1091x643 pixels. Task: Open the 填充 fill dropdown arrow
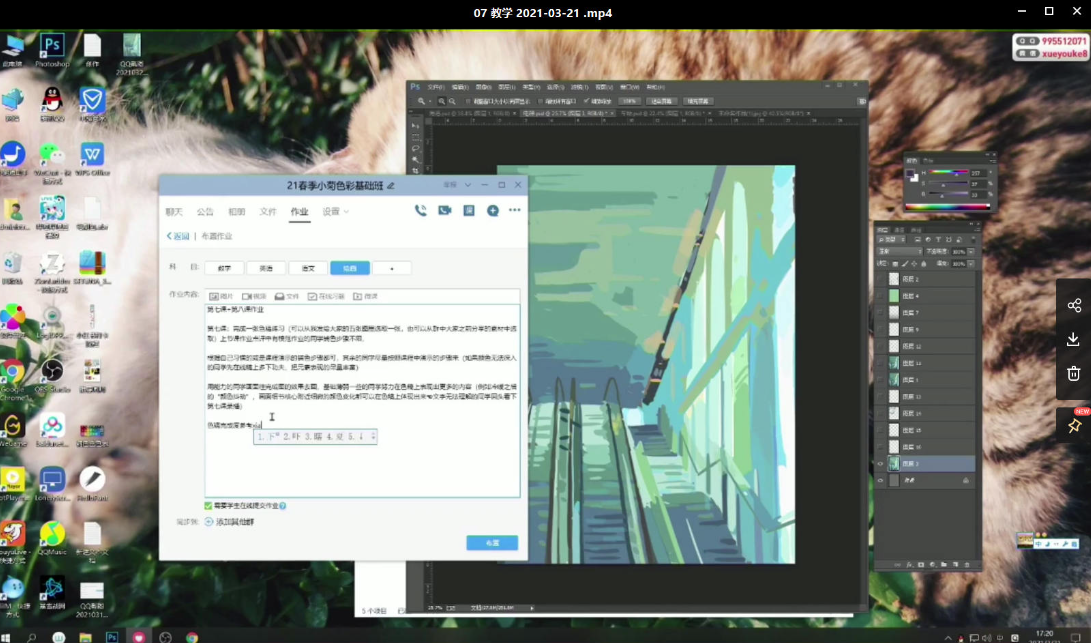(971, 264)
